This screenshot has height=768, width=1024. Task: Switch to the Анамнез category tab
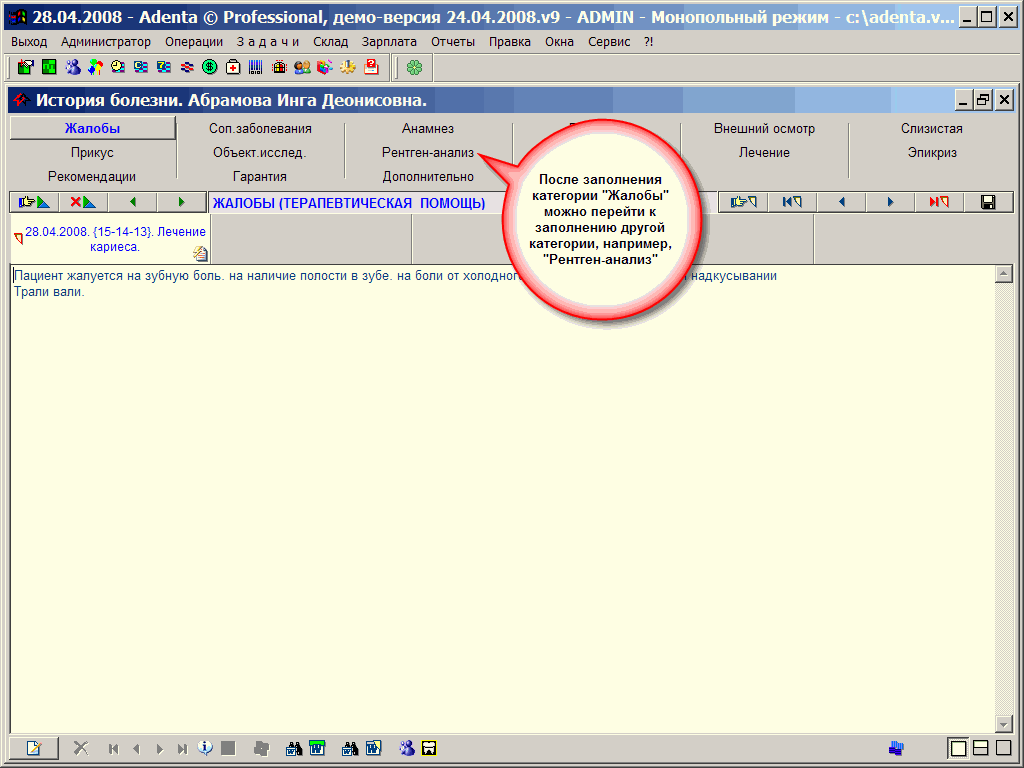pos(428,129)
